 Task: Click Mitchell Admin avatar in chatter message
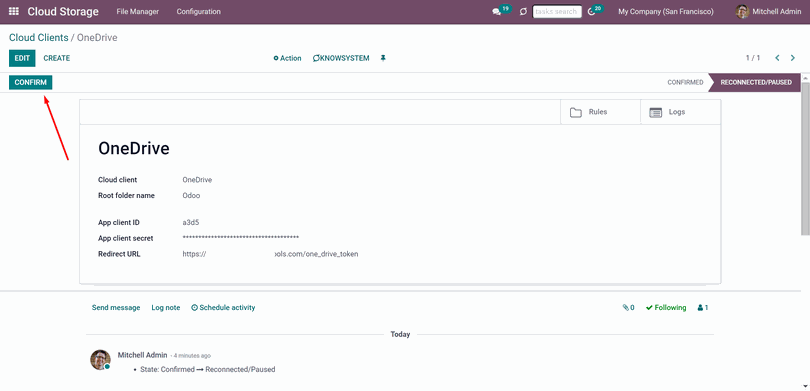(x=100, y=360)
